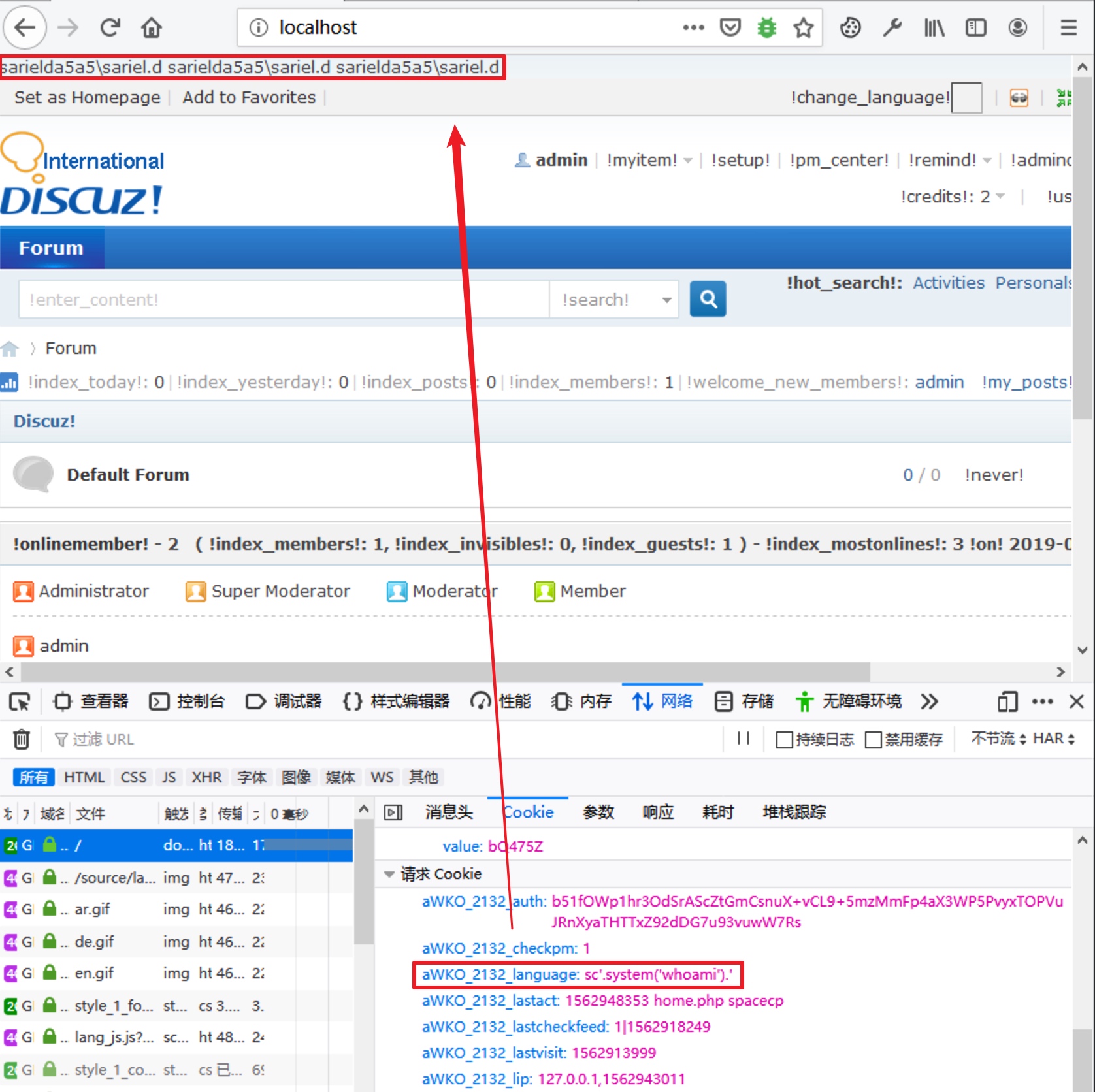Image resolution: width=1095 pixels, height=1092 pixels.
Task: Switch to the 控制台 console tab
Action: (188, 701)
